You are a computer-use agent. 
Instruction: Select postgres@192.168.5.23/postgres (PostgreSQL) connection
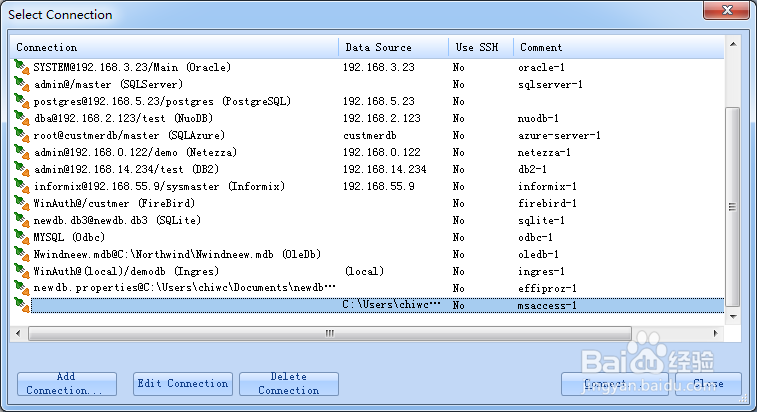[x=162, y=101]
